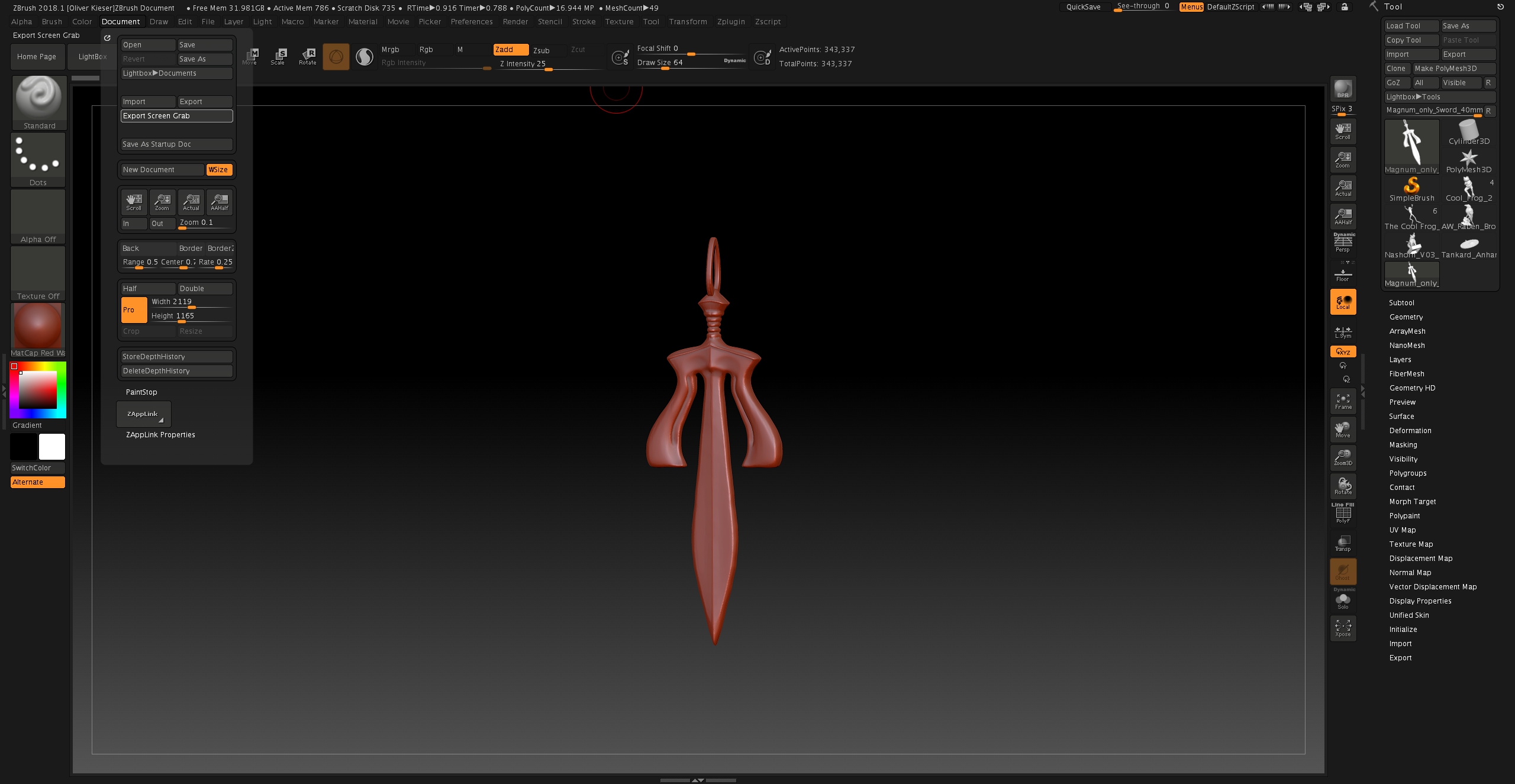Click Save As Startup Doc
Image resolution: width=1515 pixels, height=784 pixels.
click(176, 144)
